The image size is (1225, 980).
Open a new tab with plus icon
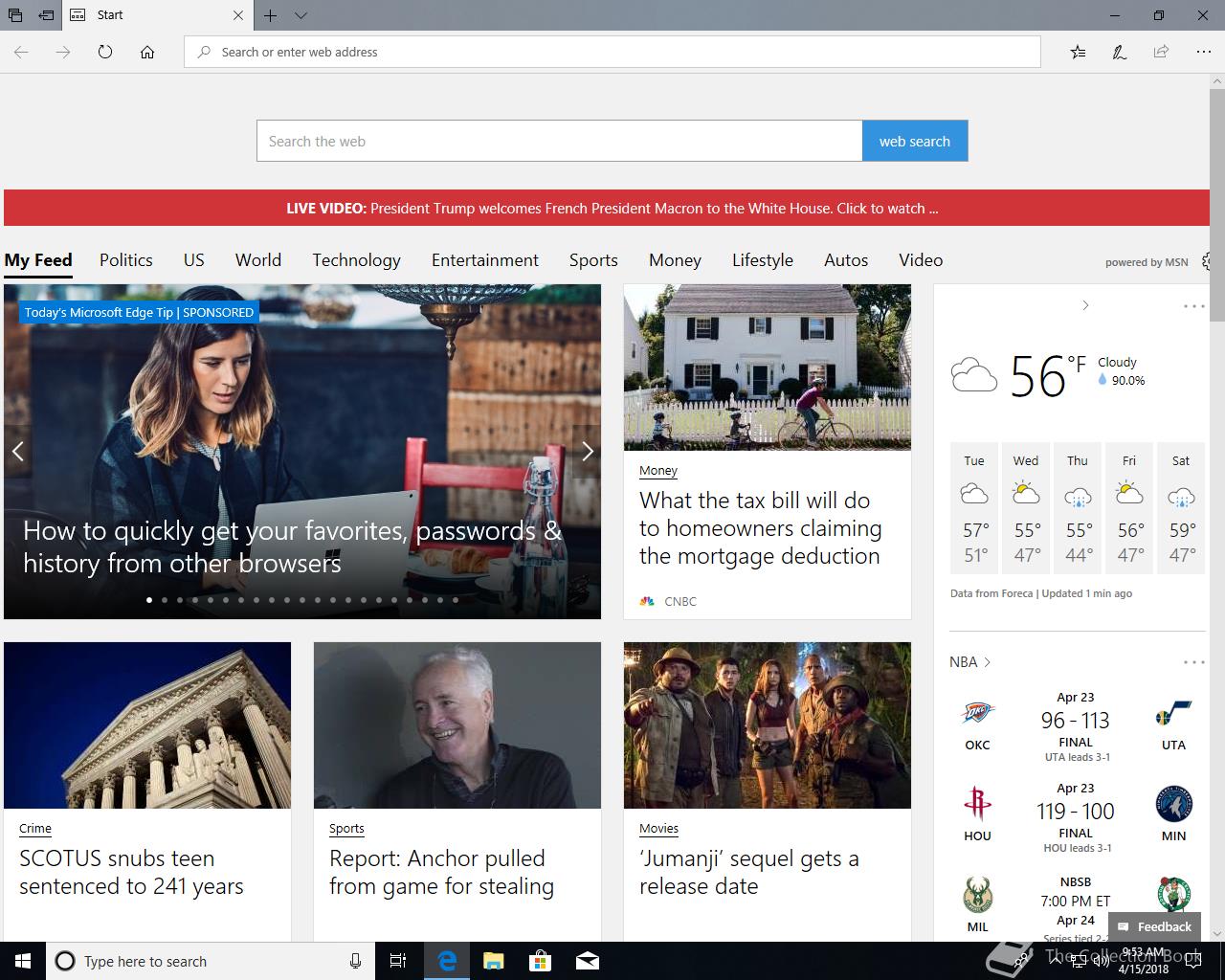[x=271, y=15]
